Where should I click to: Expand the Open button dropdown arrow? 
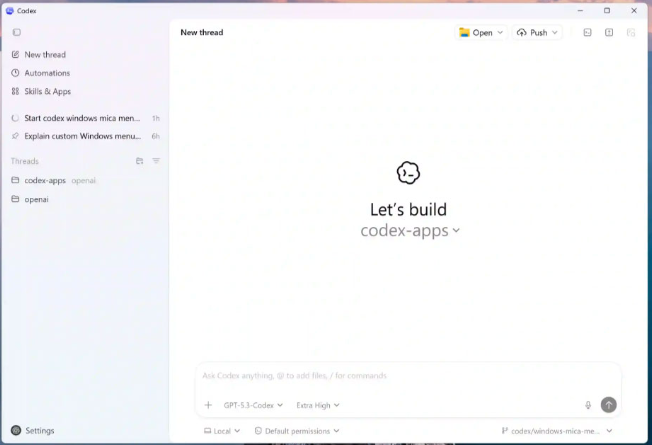pos(500,32)
